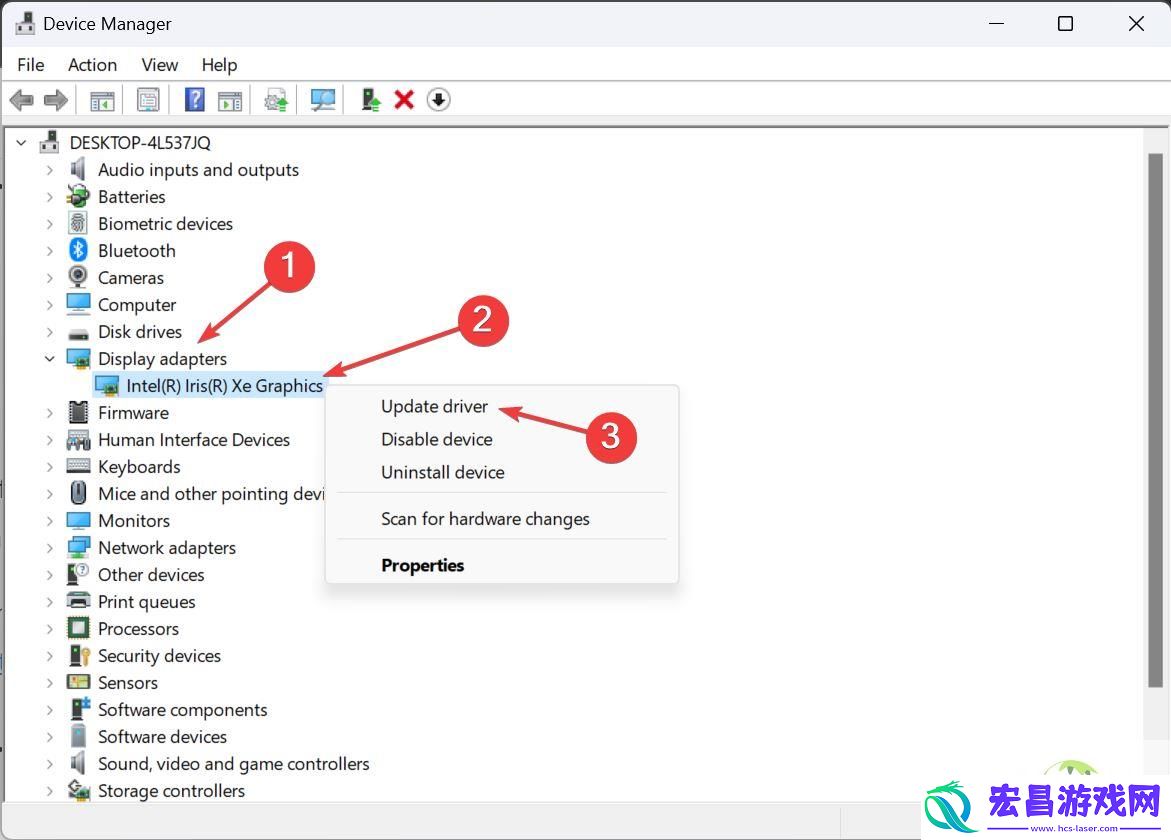Choose Uninstall device from the context menu
Viewport: 1171px width, 840px height.
coord(443,472)
